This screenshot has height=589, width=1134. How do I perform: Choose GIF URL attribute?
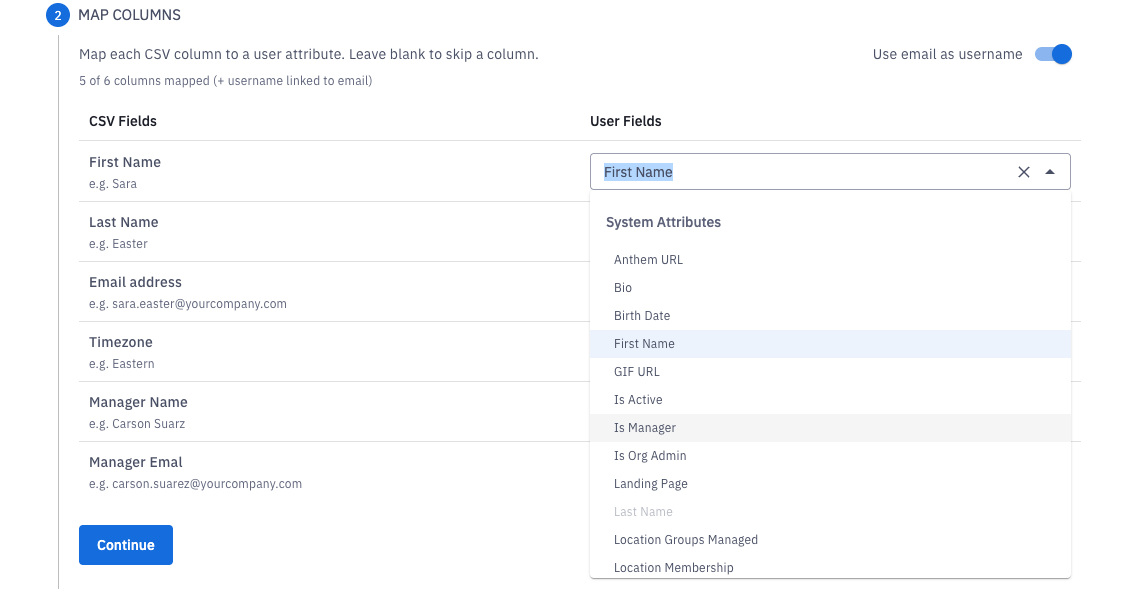click(x=830, y=372)
